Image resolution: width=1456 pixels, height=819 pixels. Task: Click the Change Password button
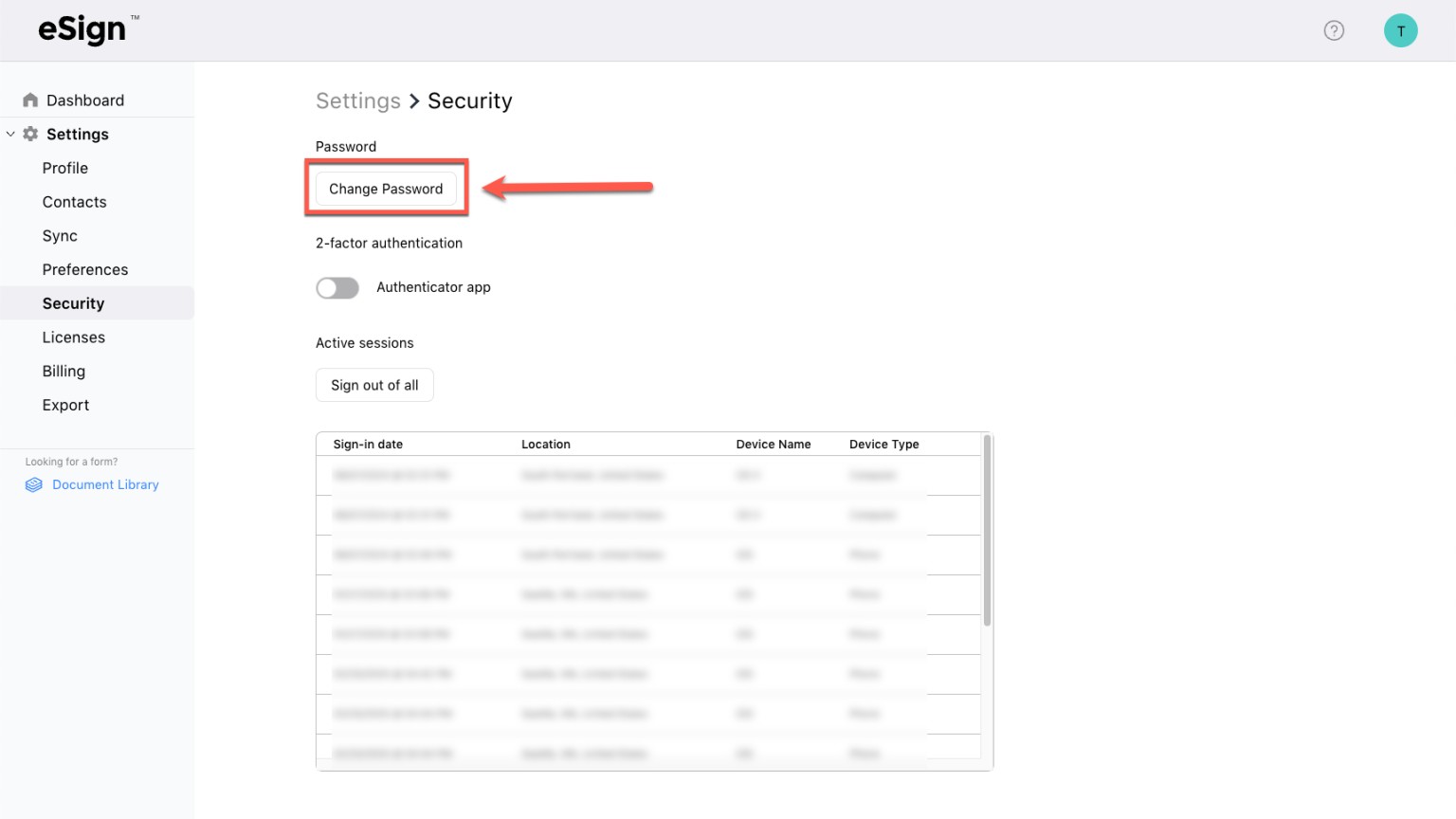tap(386, 189)
